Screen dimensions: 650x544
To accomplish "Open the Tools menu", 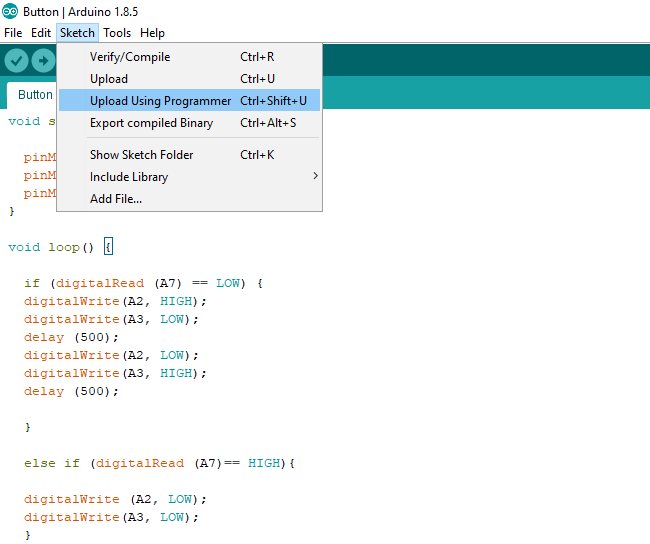I will (117, 33).
